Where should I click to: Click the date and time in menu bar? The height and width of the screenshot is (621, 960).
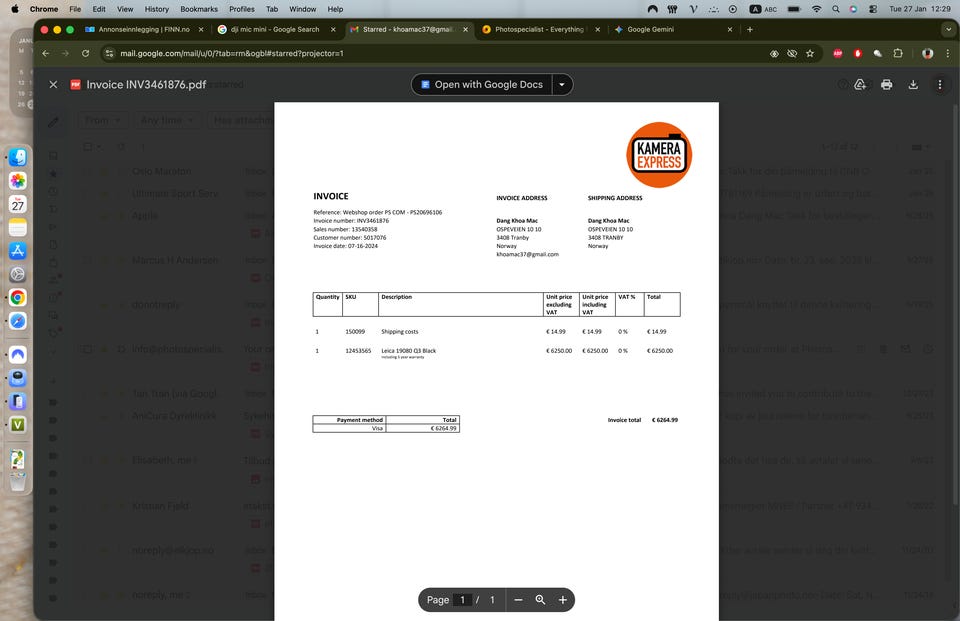pyautogui.click(x=920, y=9)
